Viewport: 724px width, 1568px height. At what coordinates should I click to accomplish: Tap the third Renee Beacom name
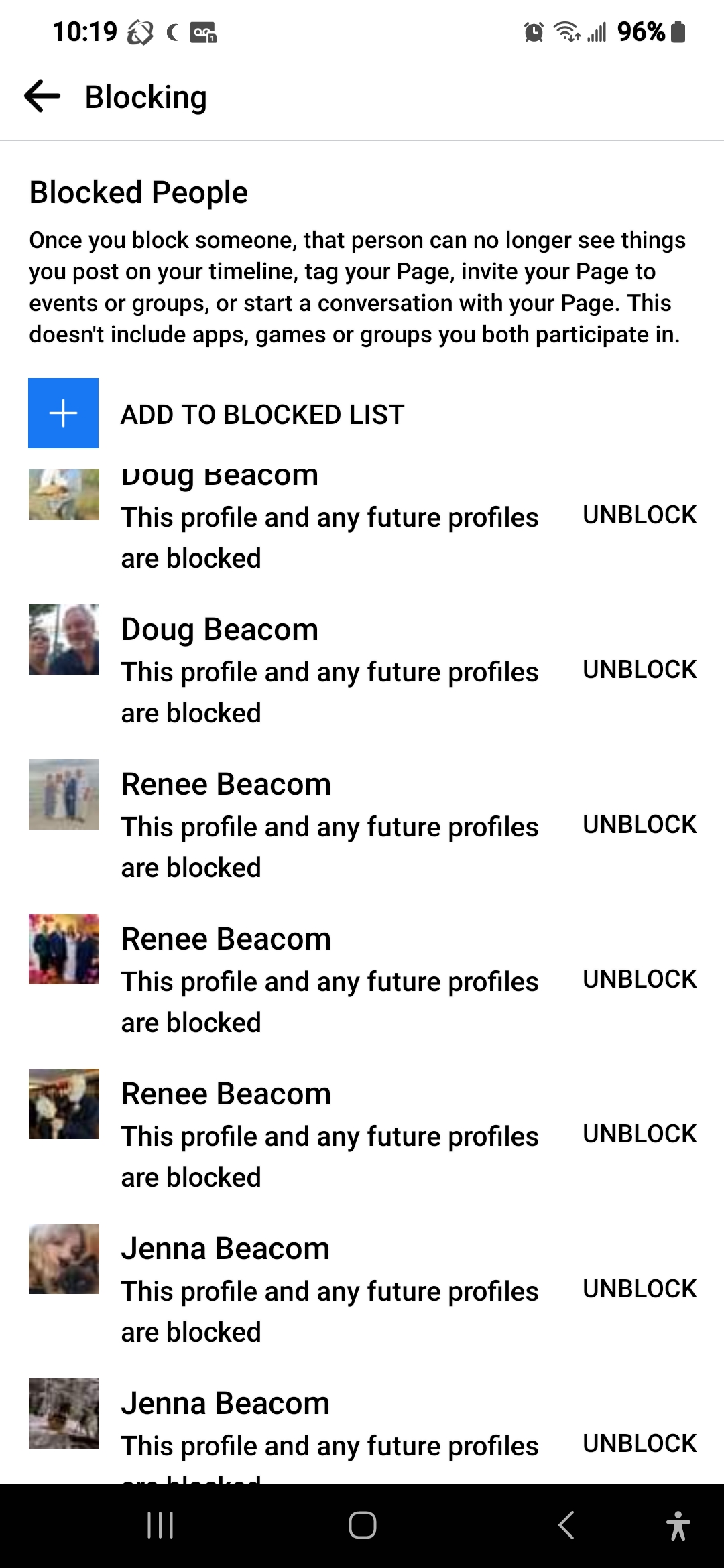[226, 1094]
